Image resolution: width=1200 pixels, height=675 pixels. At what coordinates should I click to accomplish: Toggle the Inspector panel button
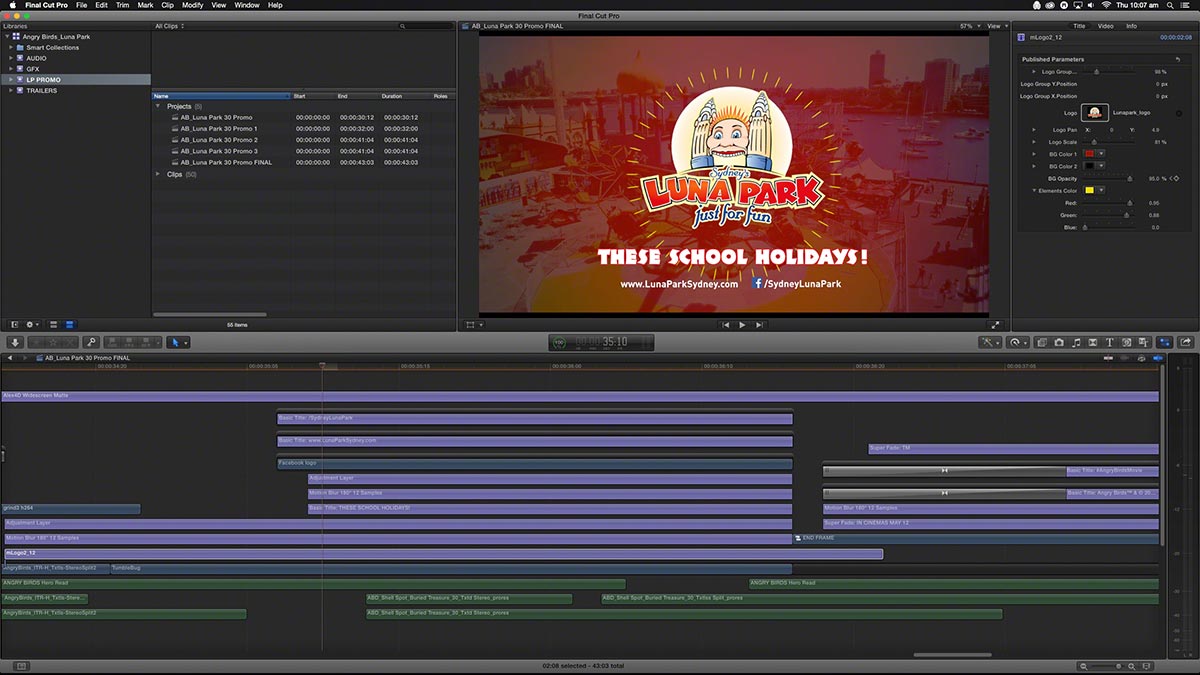(x=1165, y=342)
